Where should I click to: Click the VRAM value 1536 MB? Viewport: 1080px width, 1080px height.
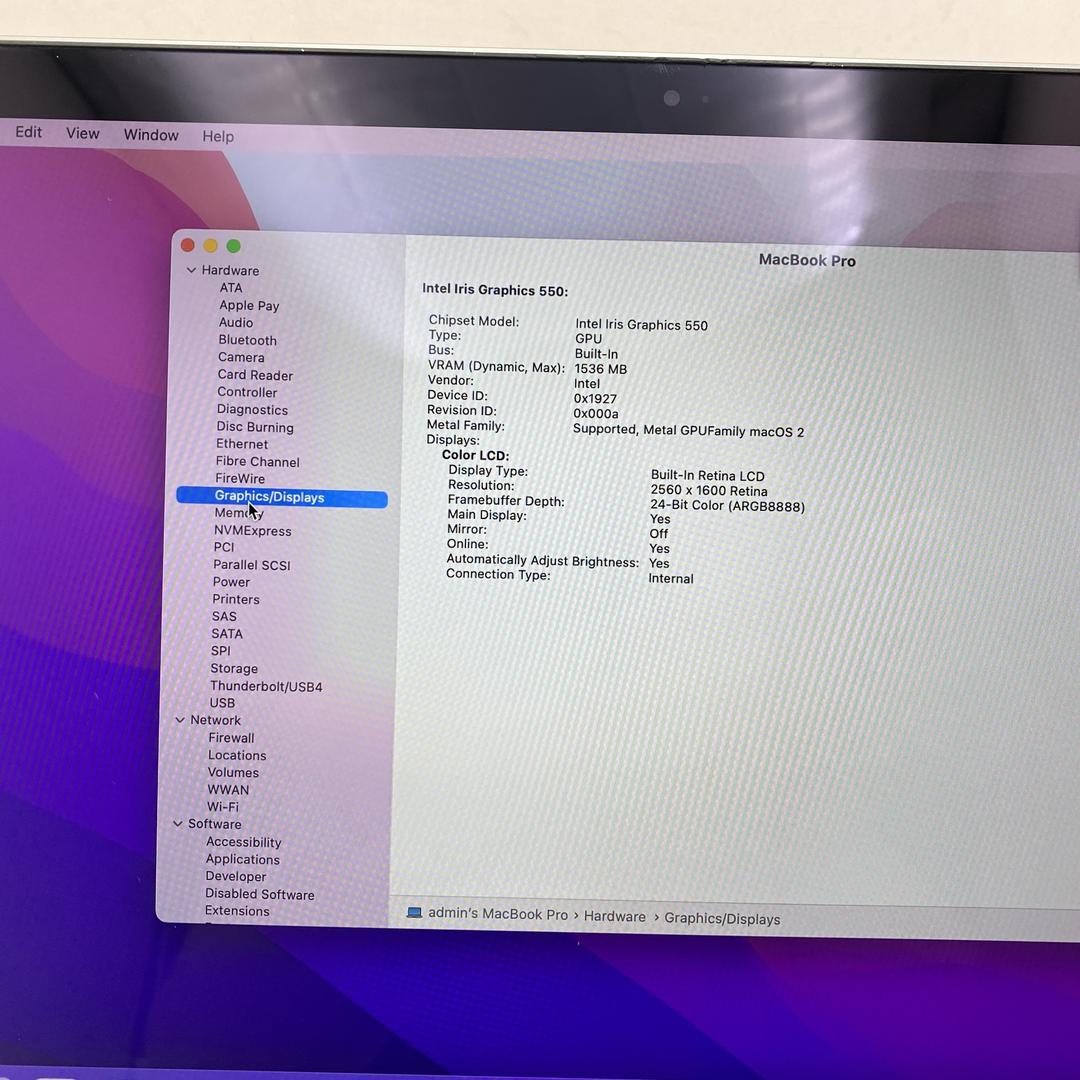[x=601, y=369]
